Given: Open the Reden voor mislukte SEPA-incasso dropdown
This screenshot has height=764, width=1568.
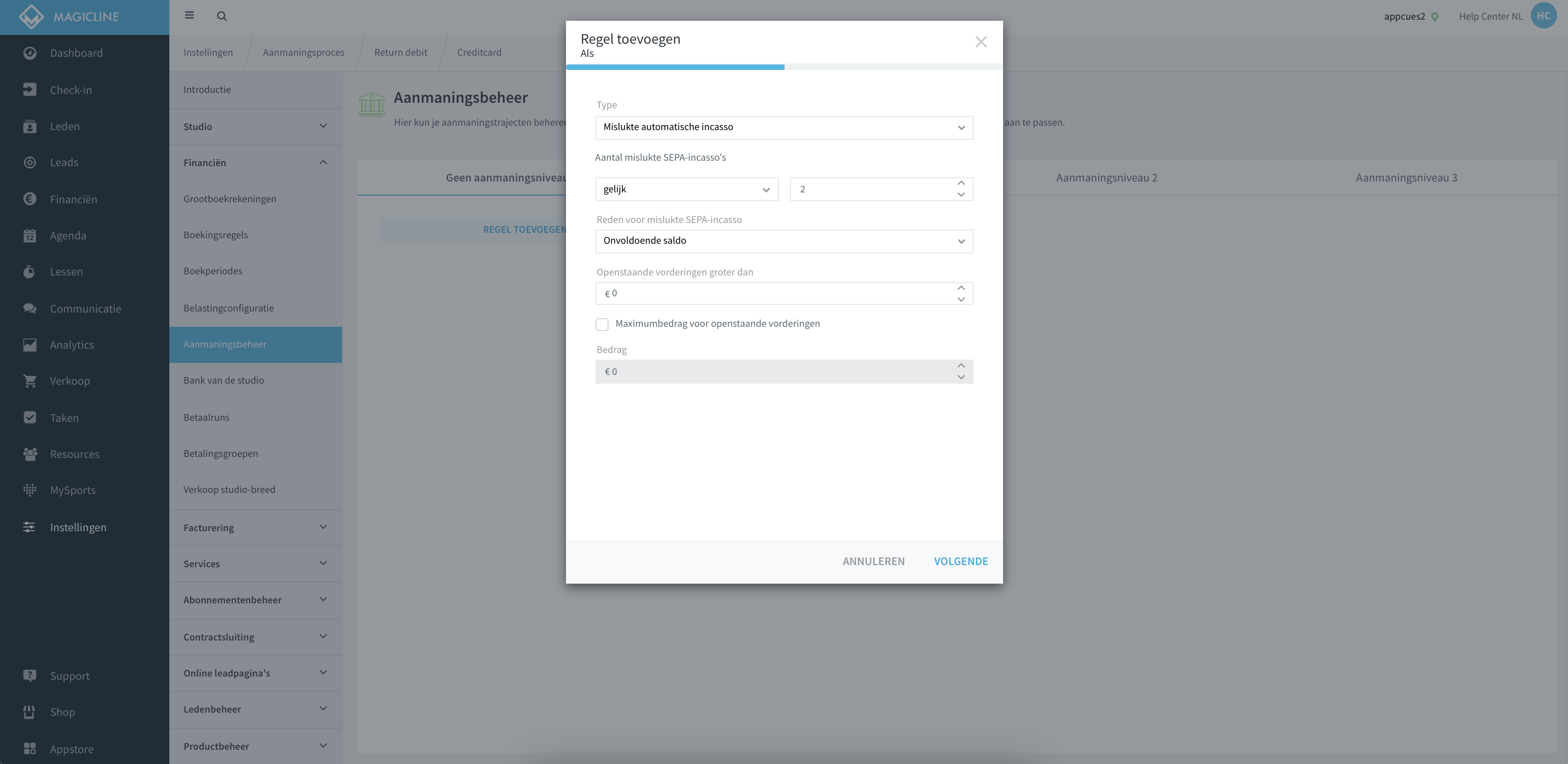Looking at the screenshot, I should pyautogui.click(x=784, y=241).
